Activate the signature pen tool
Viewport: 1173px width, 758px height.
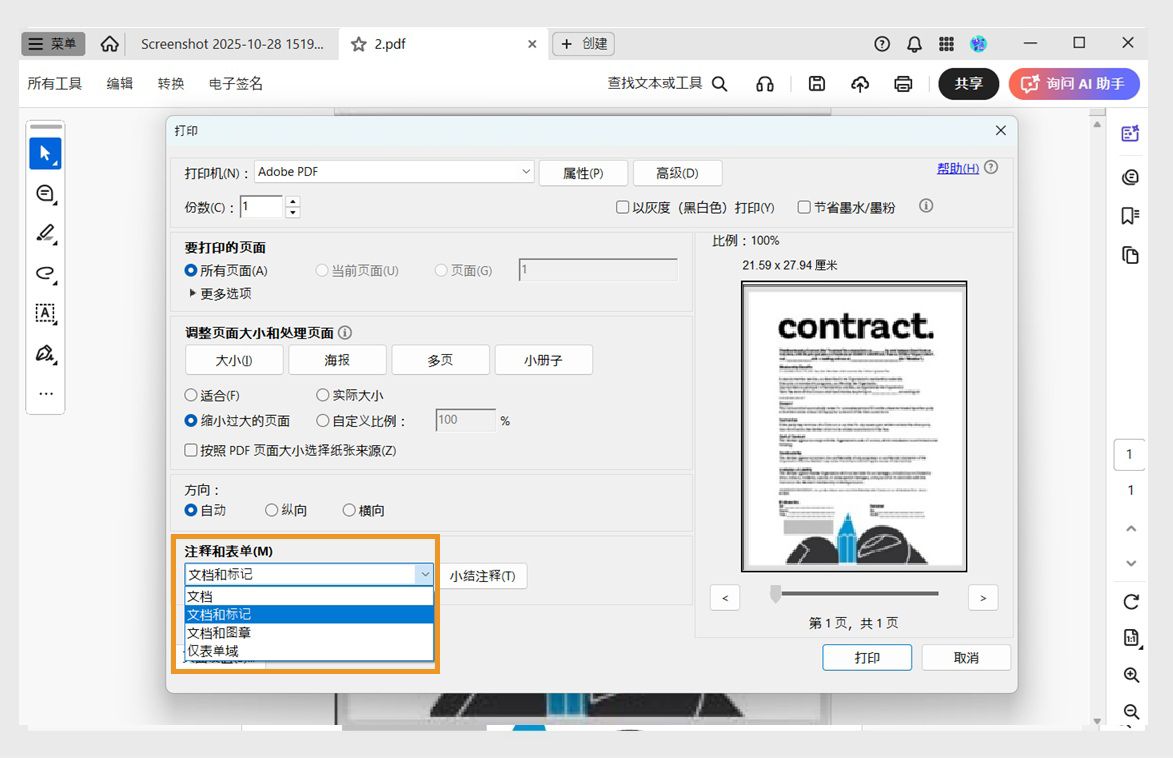point(44,353)
